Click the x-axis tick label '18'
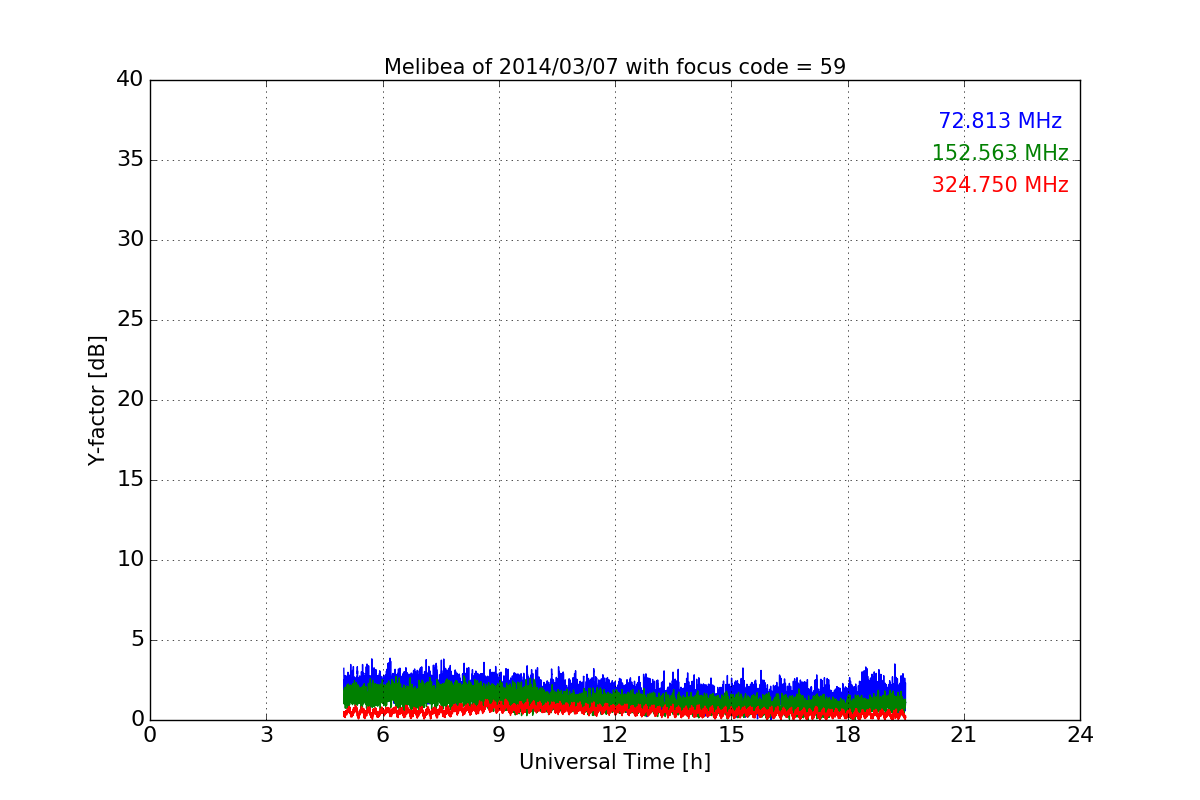The width and height of the screenshot is (1200, 800). (848, 734)
